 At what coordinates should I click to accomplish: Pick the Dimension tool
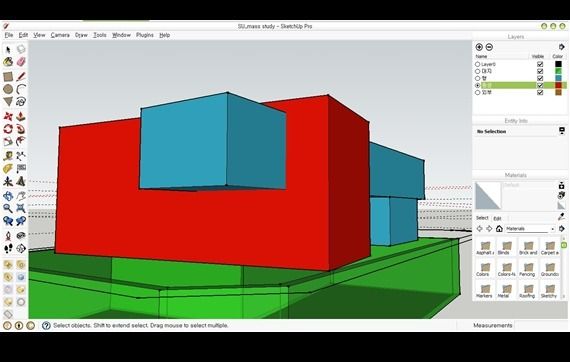point(21,156)
